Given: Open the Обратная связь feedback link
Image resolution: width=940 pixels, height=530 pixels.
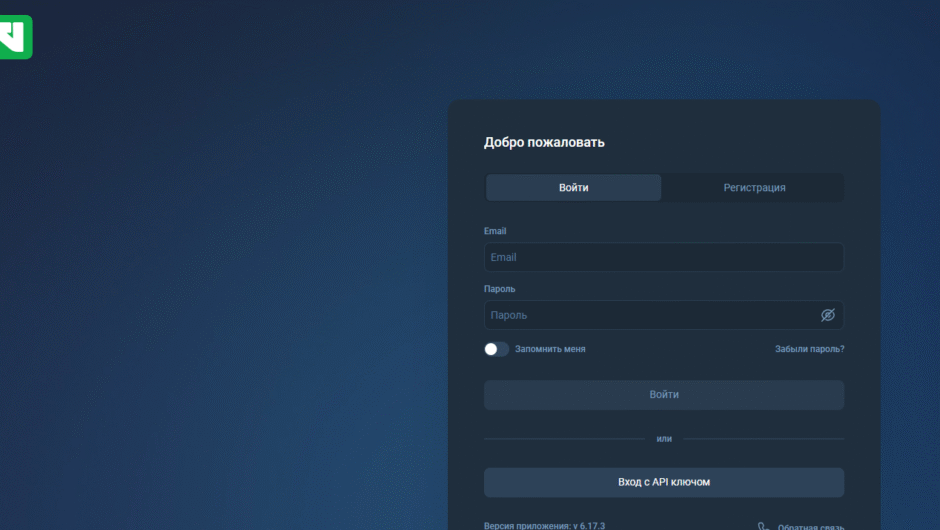Looking at the screenshot, I should tap(811, 526).
